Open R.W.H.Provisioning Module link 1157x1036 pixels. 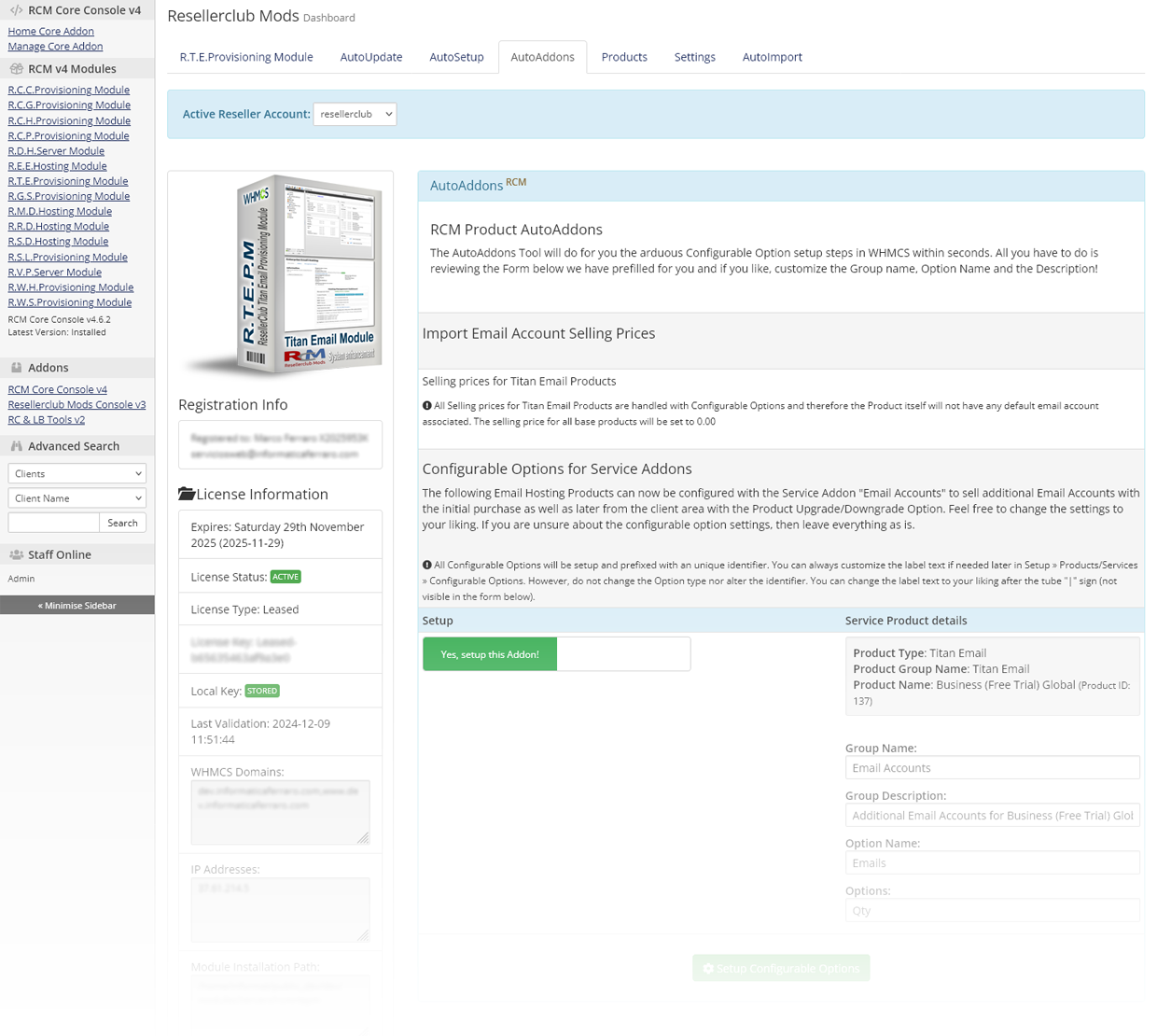pos(71,287)
